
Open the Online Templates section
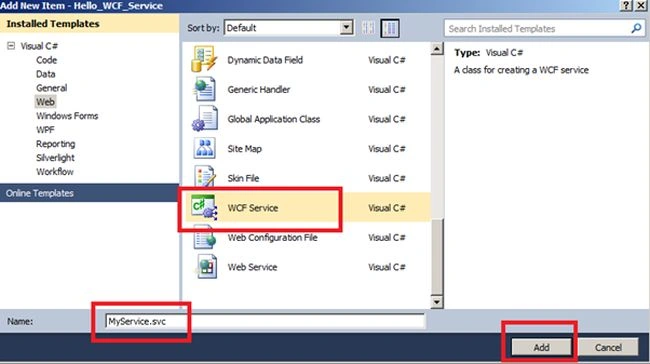click(x=90, y=193)
